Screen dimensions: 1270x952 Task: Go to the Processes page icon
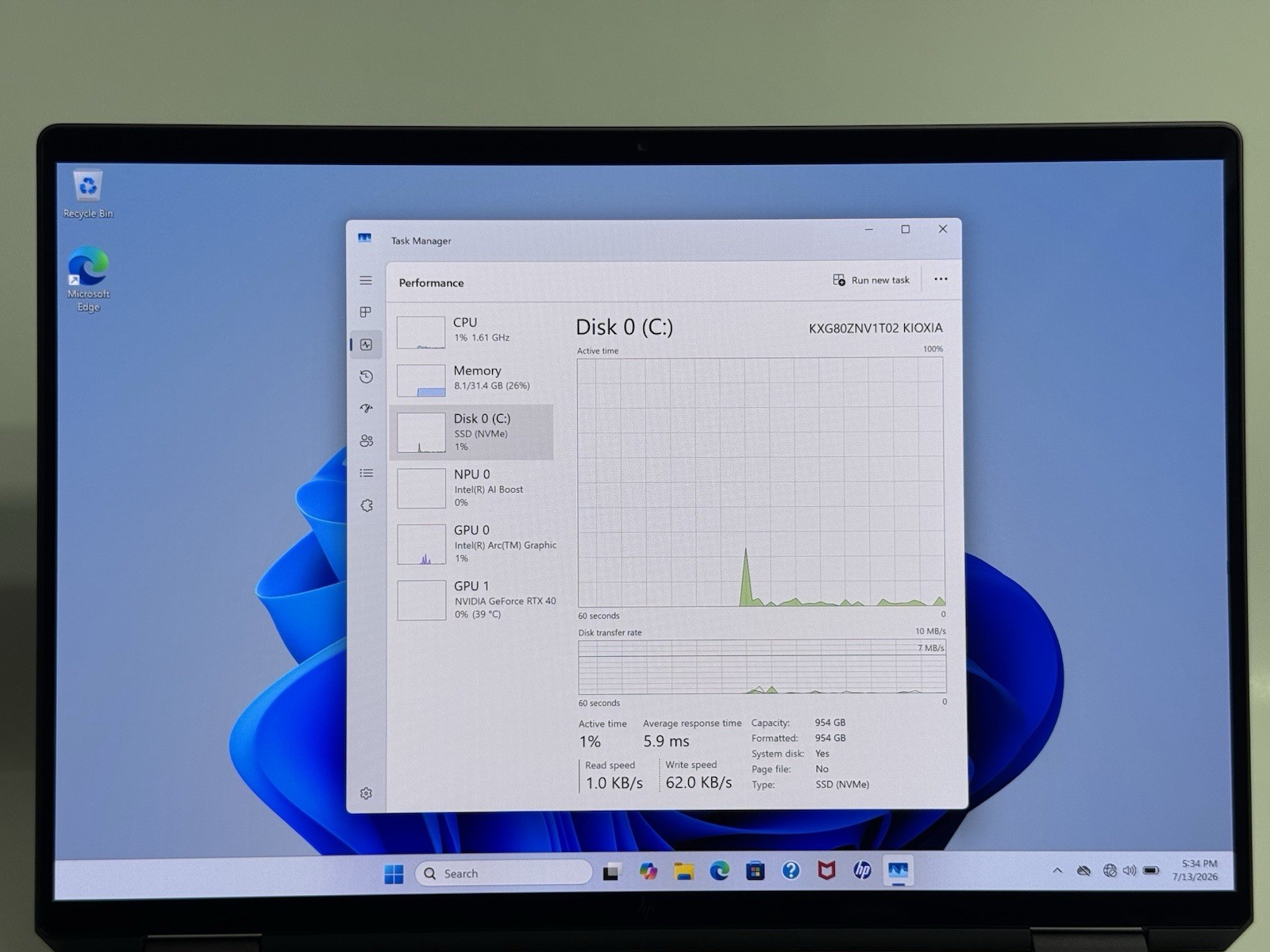(x=366, y=313)
